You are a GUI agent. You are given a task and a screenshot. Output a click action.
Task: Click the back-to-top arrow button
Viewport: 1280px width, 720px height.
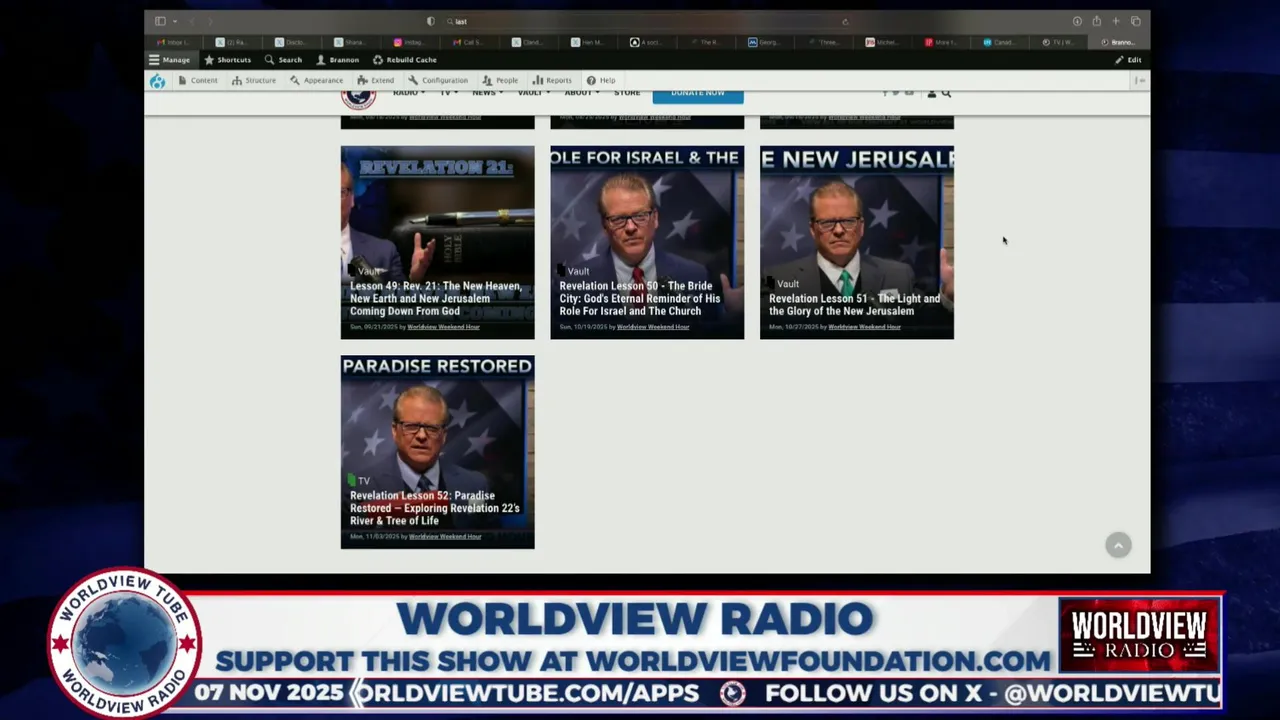(x=1118, y=545)
